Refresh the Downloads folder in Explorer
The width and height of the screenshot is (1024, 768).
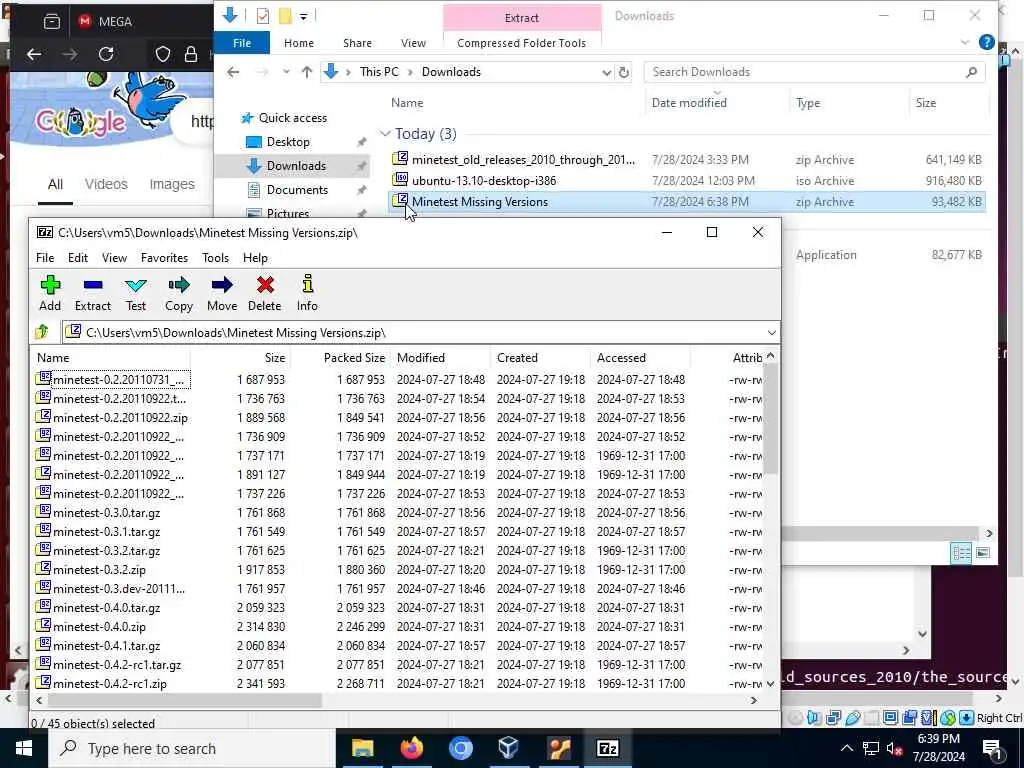coord(624,72)
